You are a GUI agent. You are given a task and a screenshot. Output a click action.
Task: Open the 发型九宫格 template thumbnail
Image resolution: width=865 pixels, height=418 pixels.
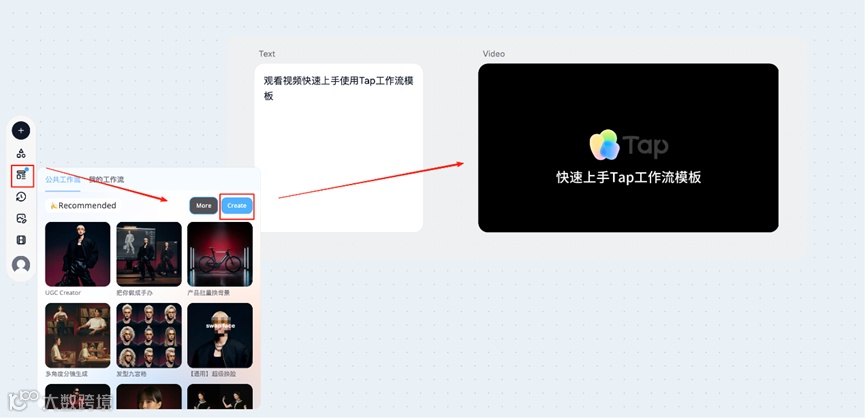coord(149,335)
